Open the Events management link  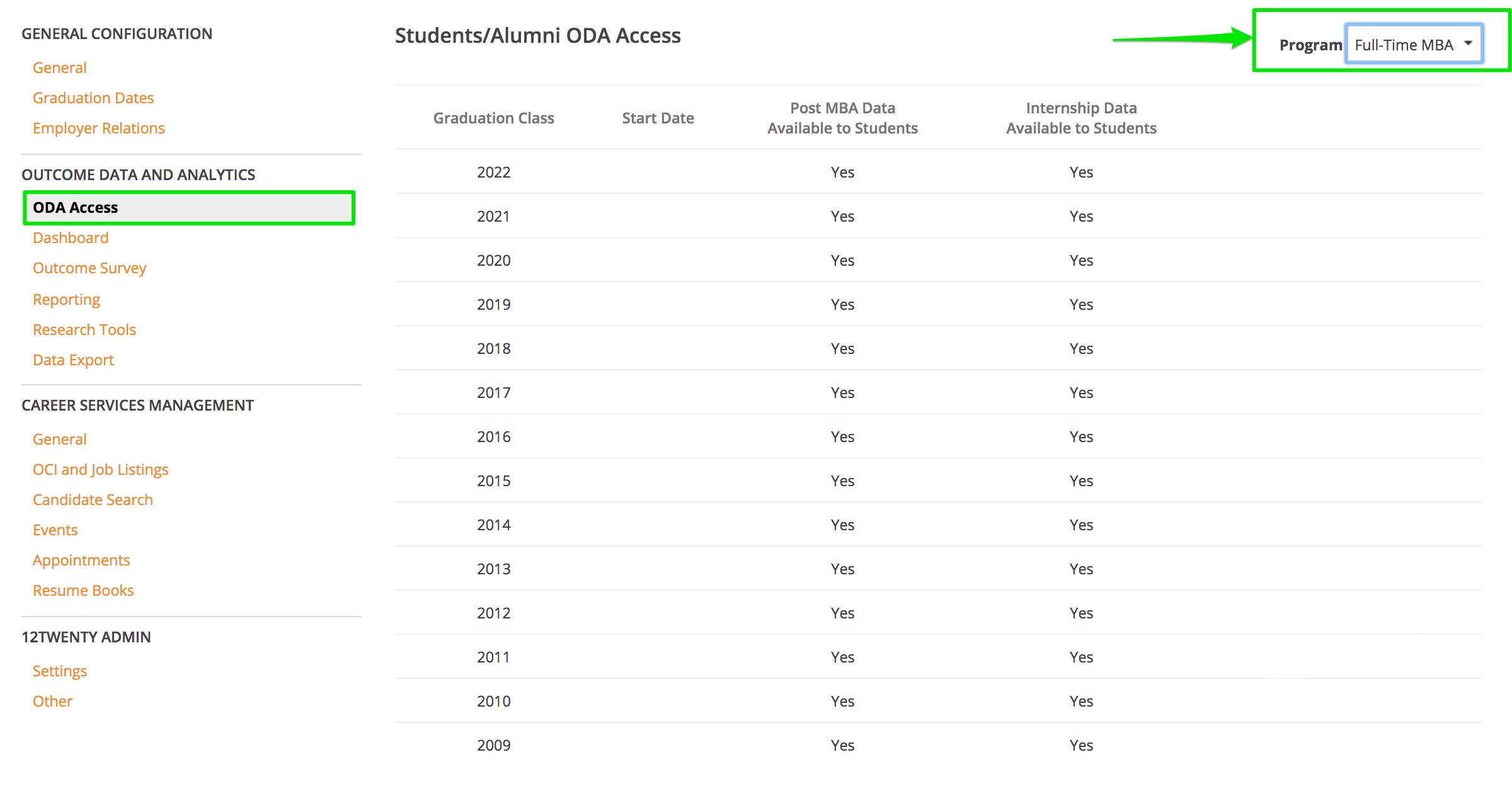55,530
